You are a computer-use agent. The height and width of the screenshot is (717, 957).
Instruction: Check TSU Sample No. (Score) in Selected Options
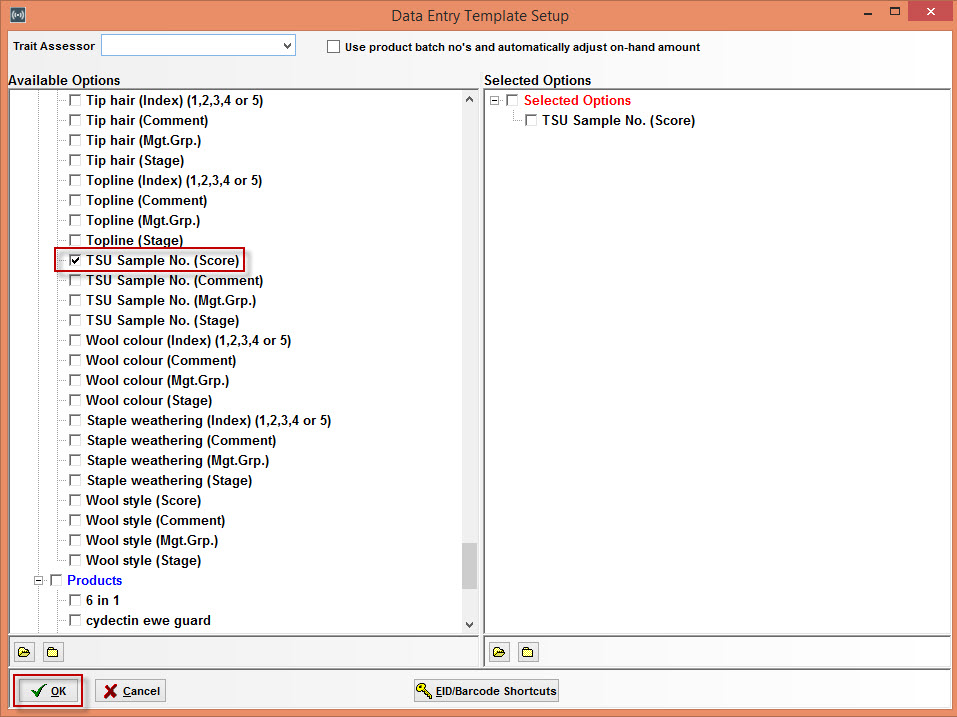coord(531,120)
